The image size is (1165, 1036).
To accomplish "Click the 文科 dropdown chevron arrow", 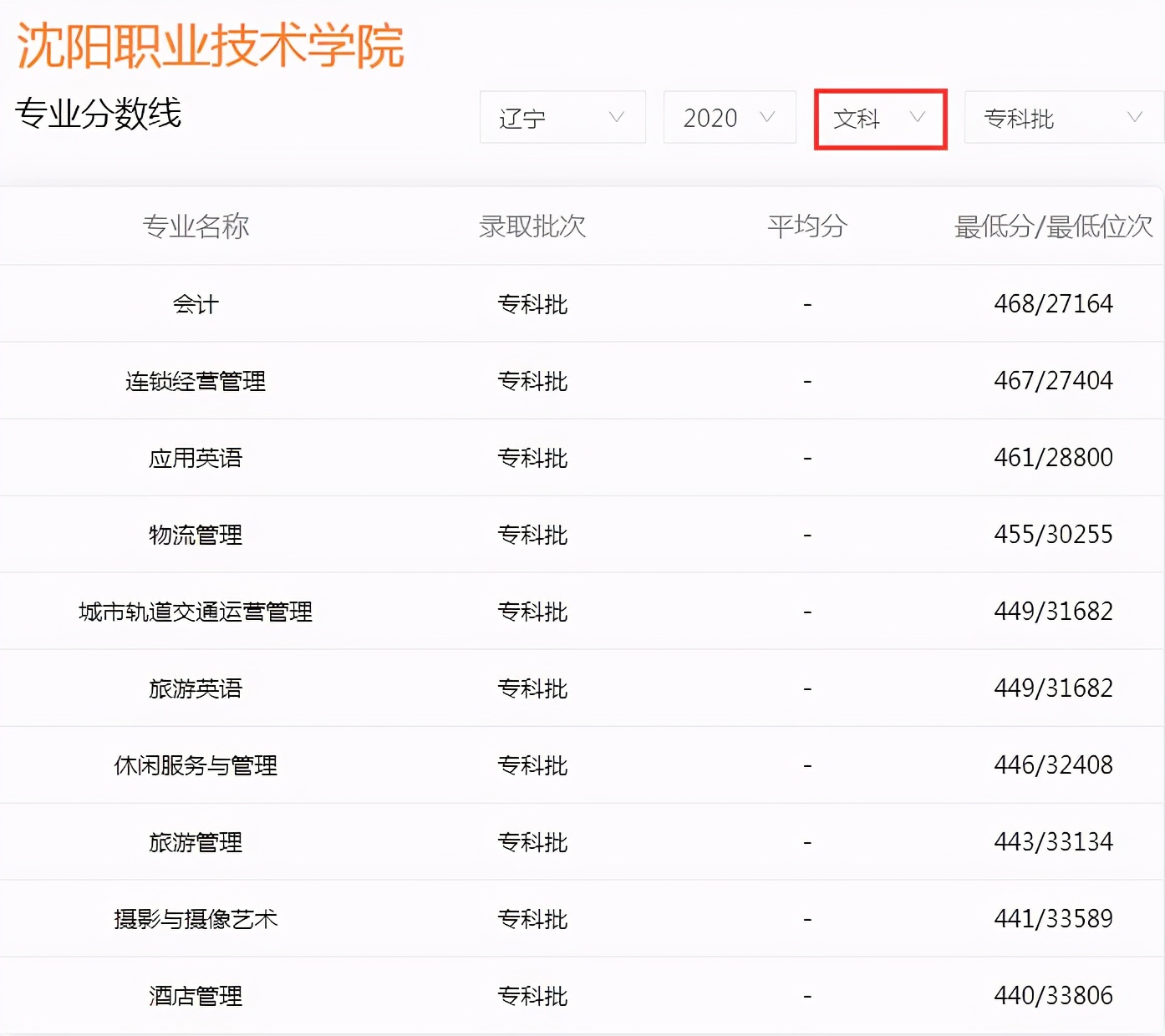I will [918, 118].
